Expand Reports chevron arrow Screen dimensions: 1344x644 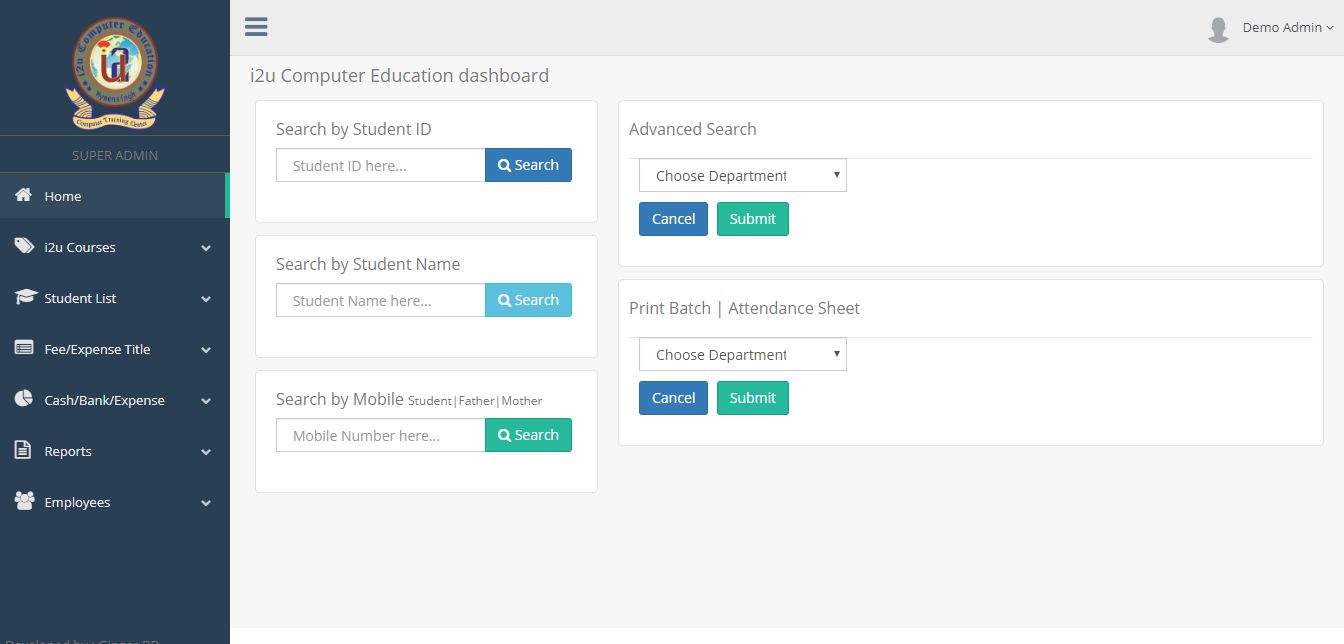pyautogui.click(x=206, y=452)
